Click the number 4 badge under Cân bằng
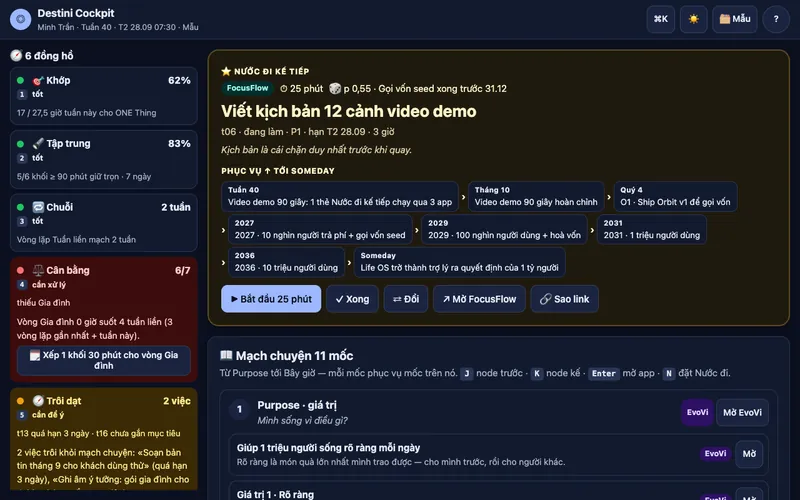This screenshot has width=800, height=500. point(21,285)
